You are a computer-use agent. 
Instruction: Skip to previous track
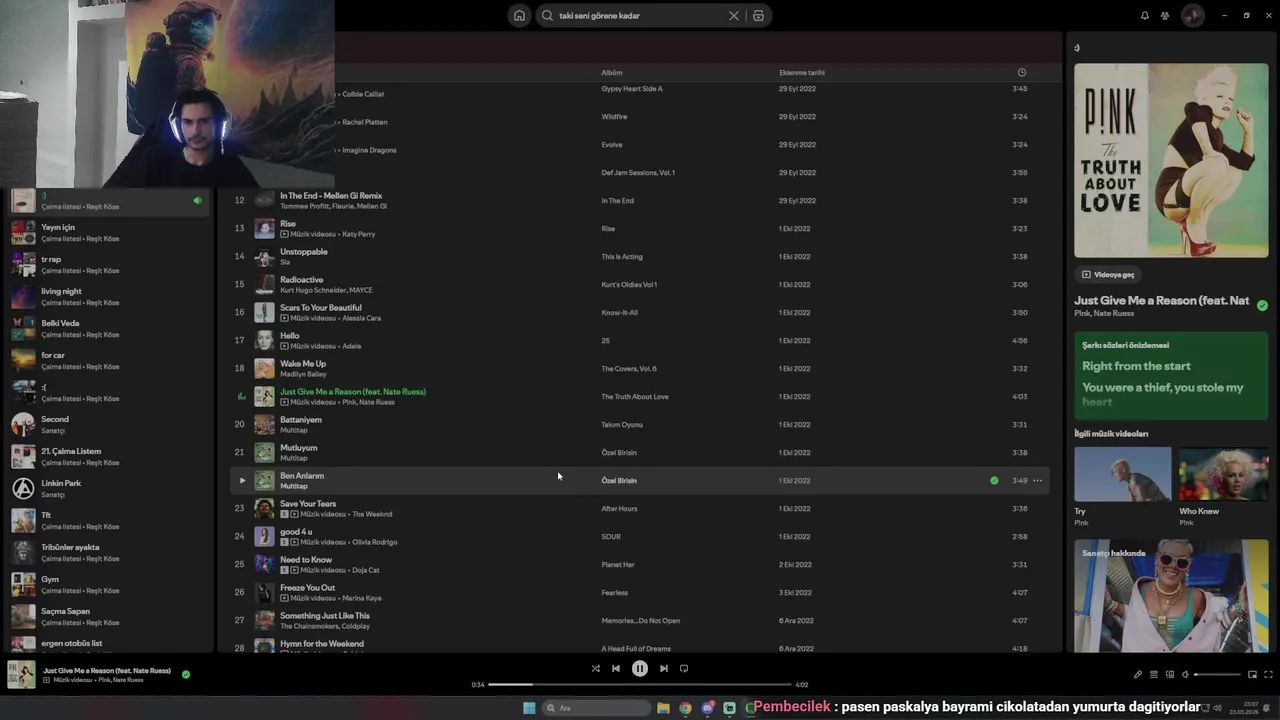[616, 669]
